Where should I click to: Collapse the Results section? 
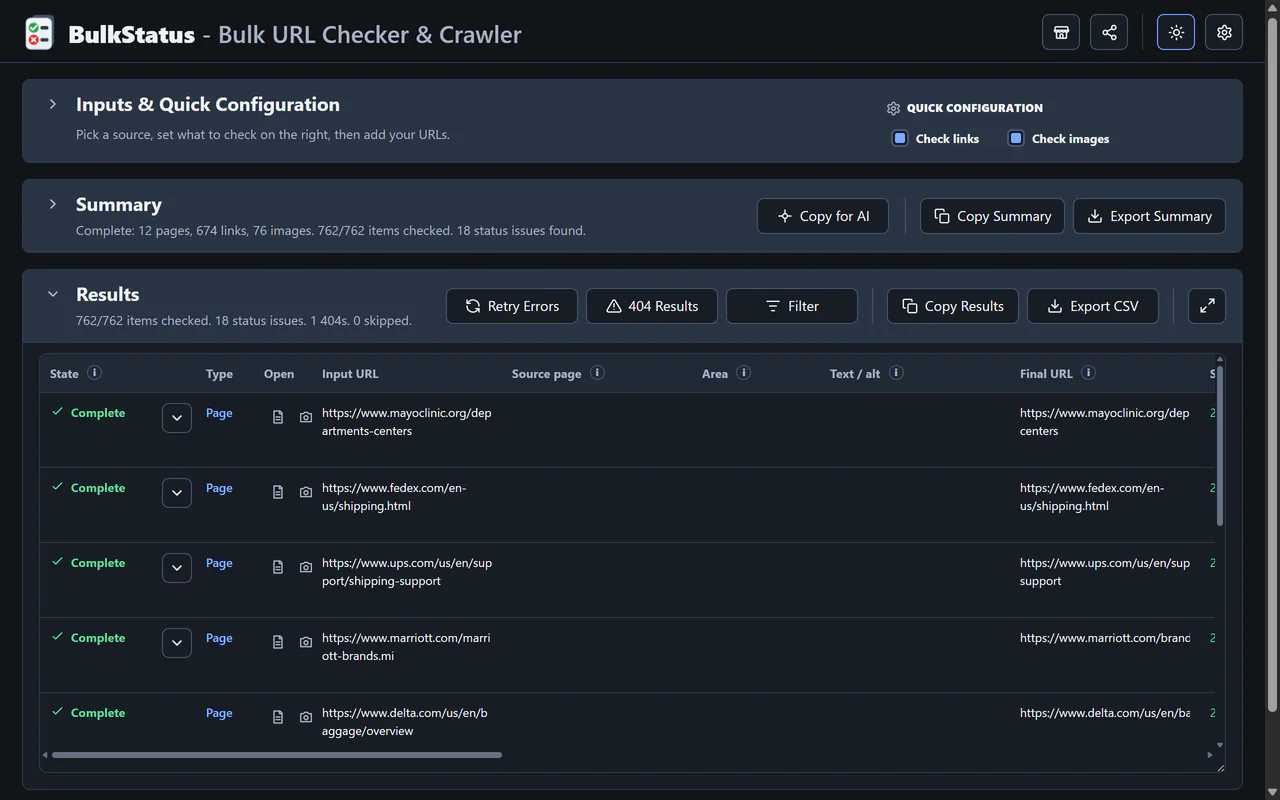pyautogui.click(x=53, y=294)
